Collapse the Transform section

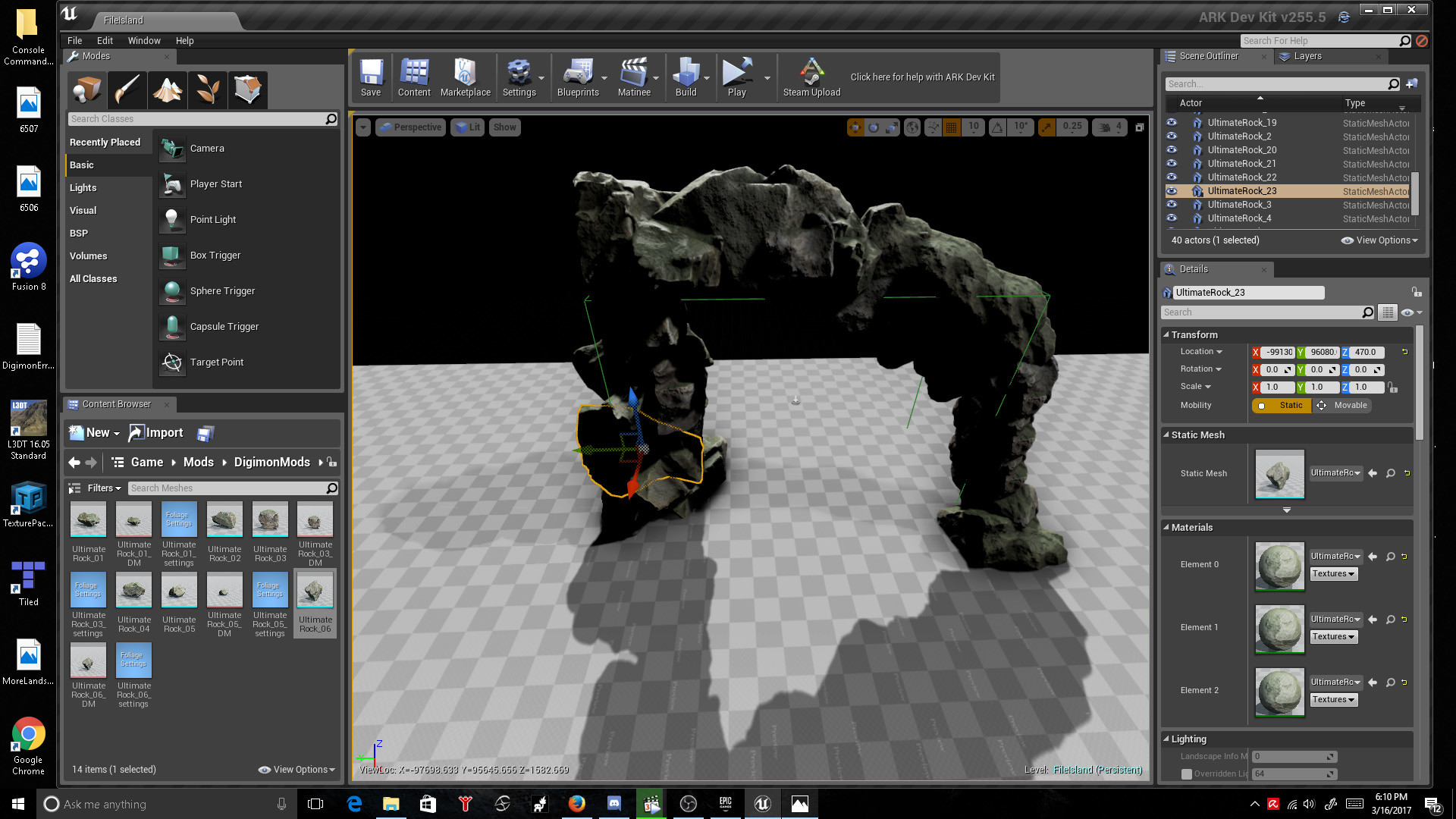1166,334
